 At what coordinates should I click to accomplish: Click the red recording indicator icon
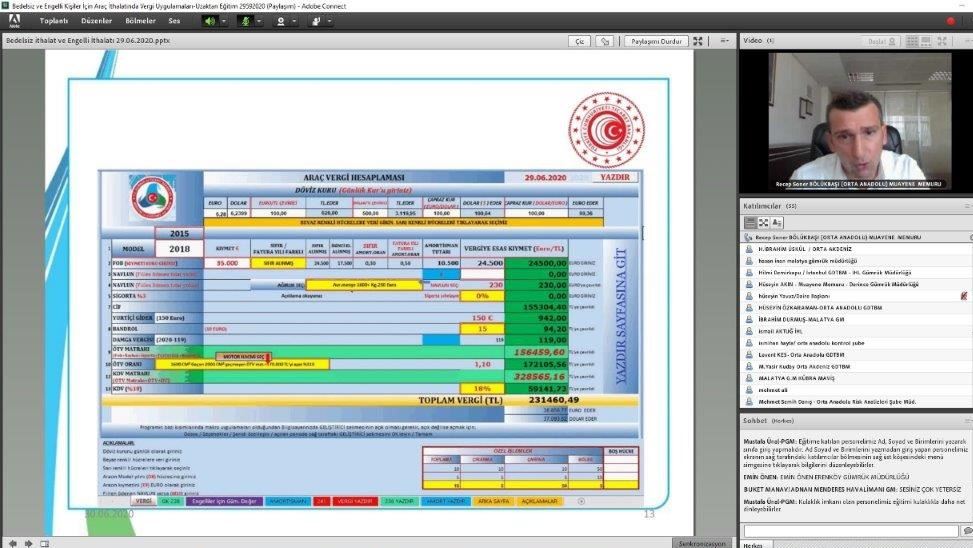tap(949, 20)
